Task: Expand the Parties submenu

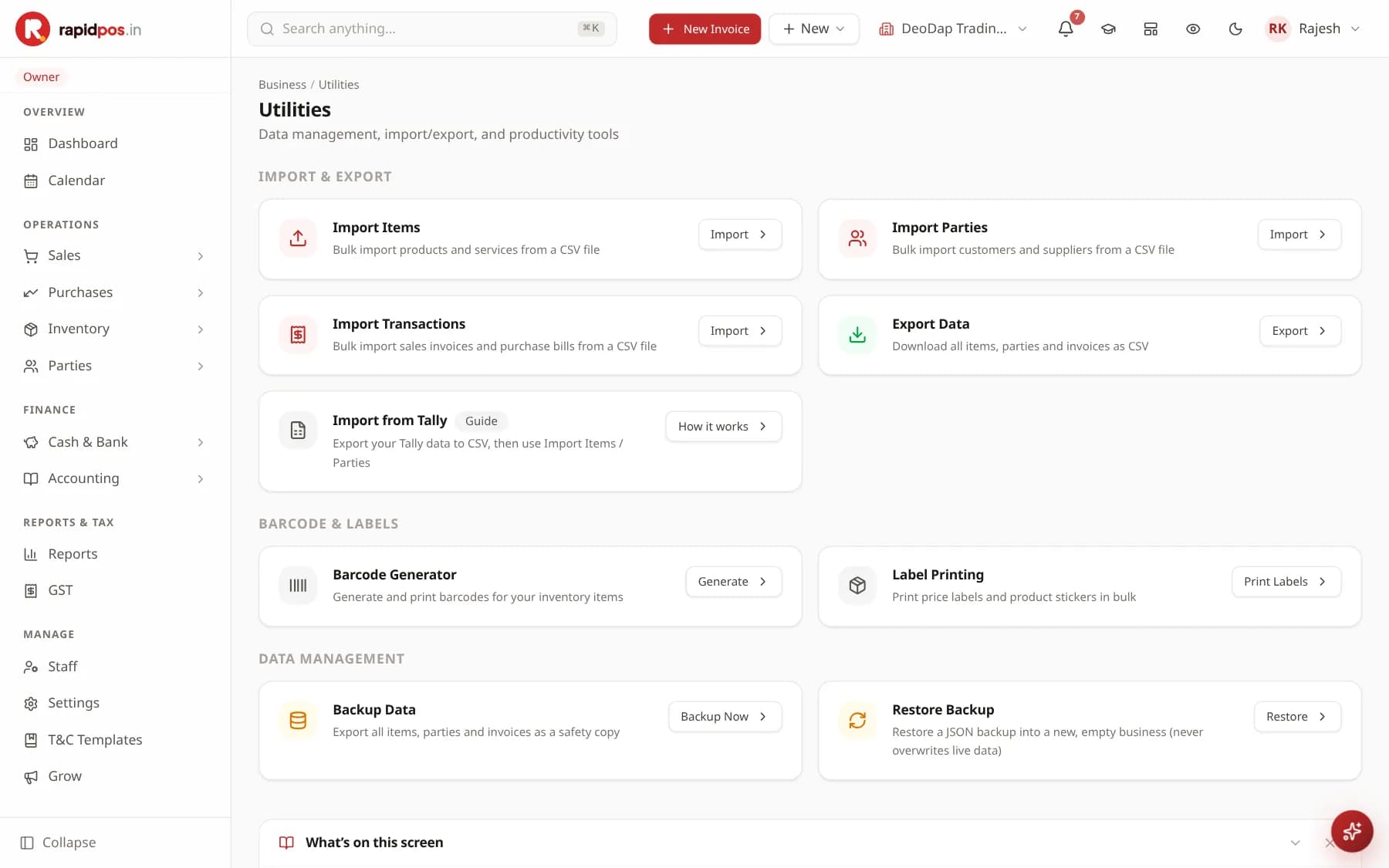Action: (x=116, y=366)
